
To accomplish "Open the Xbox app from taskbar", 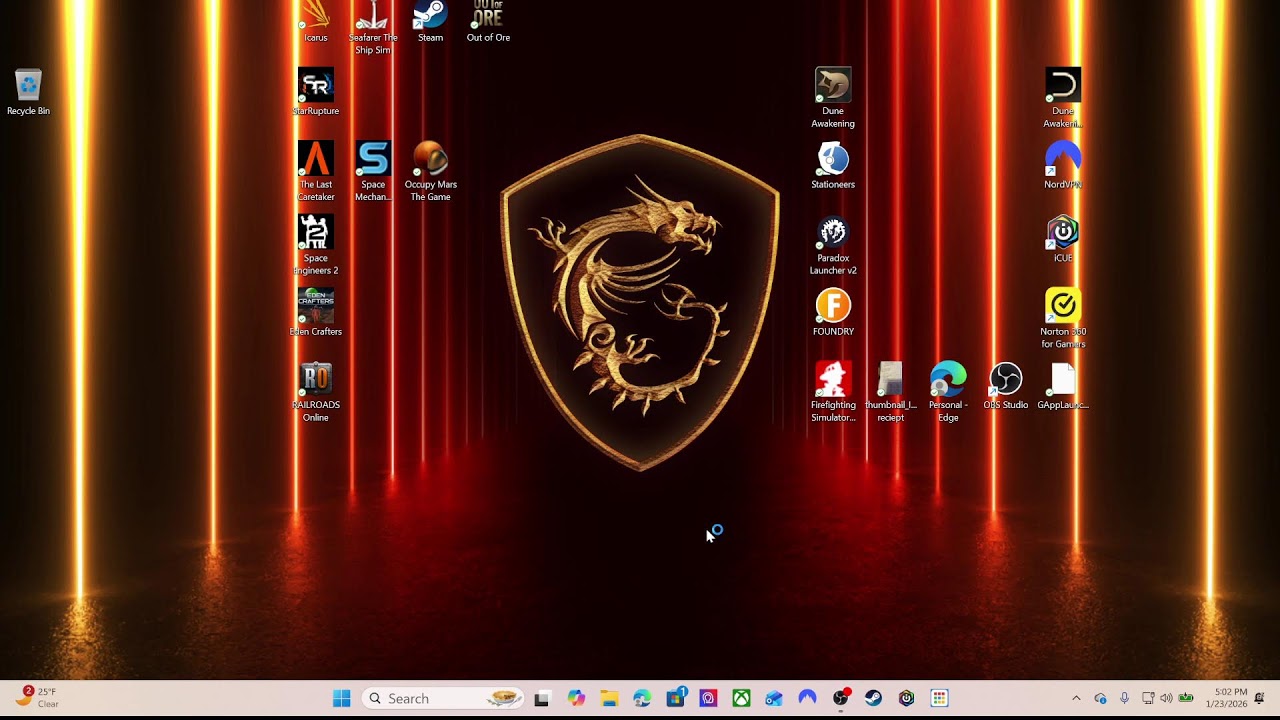I will pos(742,698).
